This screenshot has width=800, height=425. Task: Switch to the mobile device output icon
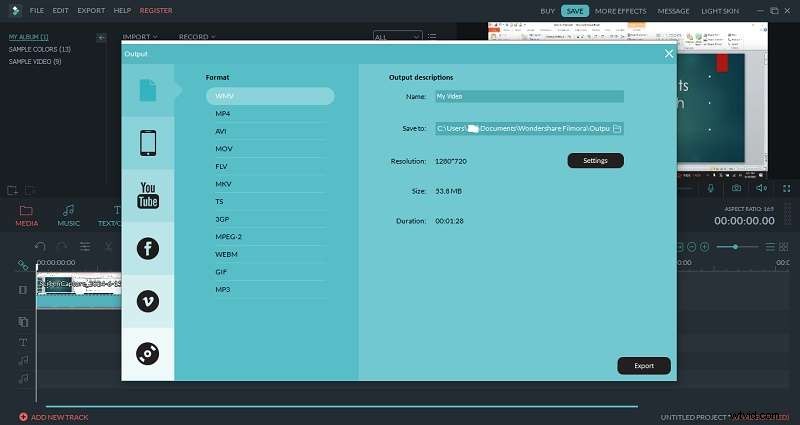(x=148, y=143)
